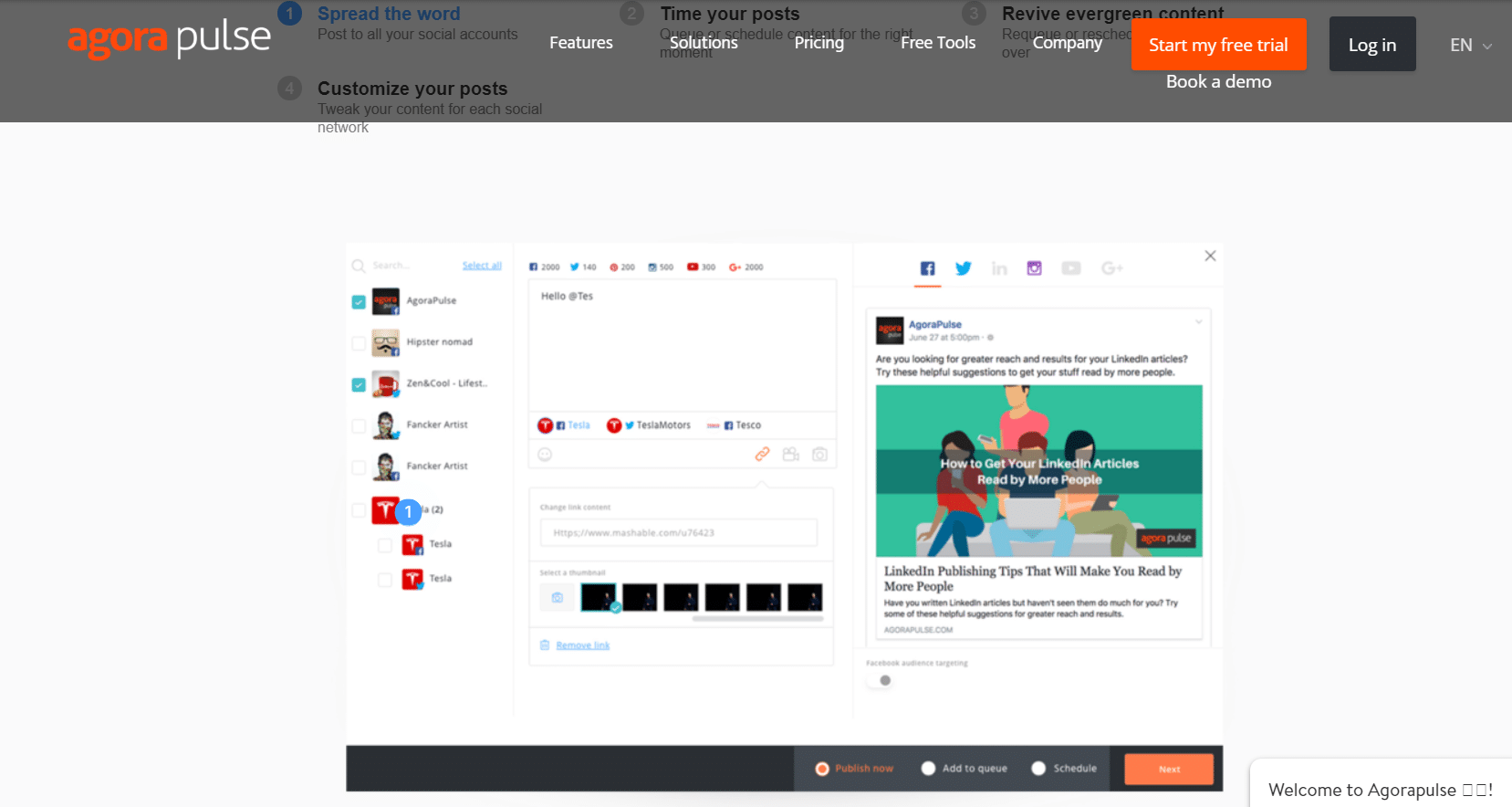Image resolution: width=1512 pixels, height=807 pixels.
Task: Click the YouTube 300 character counter
Action: point(701,267)
